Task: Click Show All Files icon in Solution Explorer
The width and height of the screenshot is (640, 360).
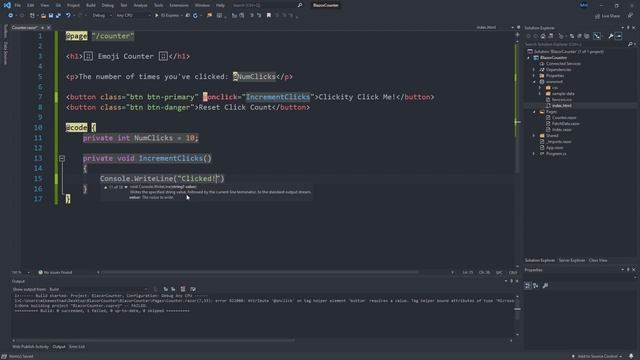Action: coord(587,36)
